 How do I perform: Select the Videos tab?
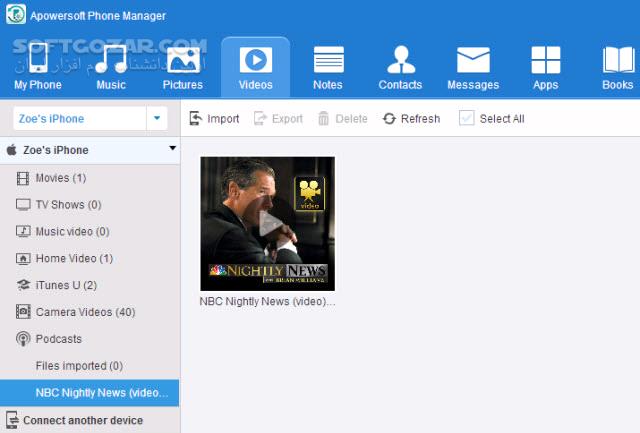[256, 67]
